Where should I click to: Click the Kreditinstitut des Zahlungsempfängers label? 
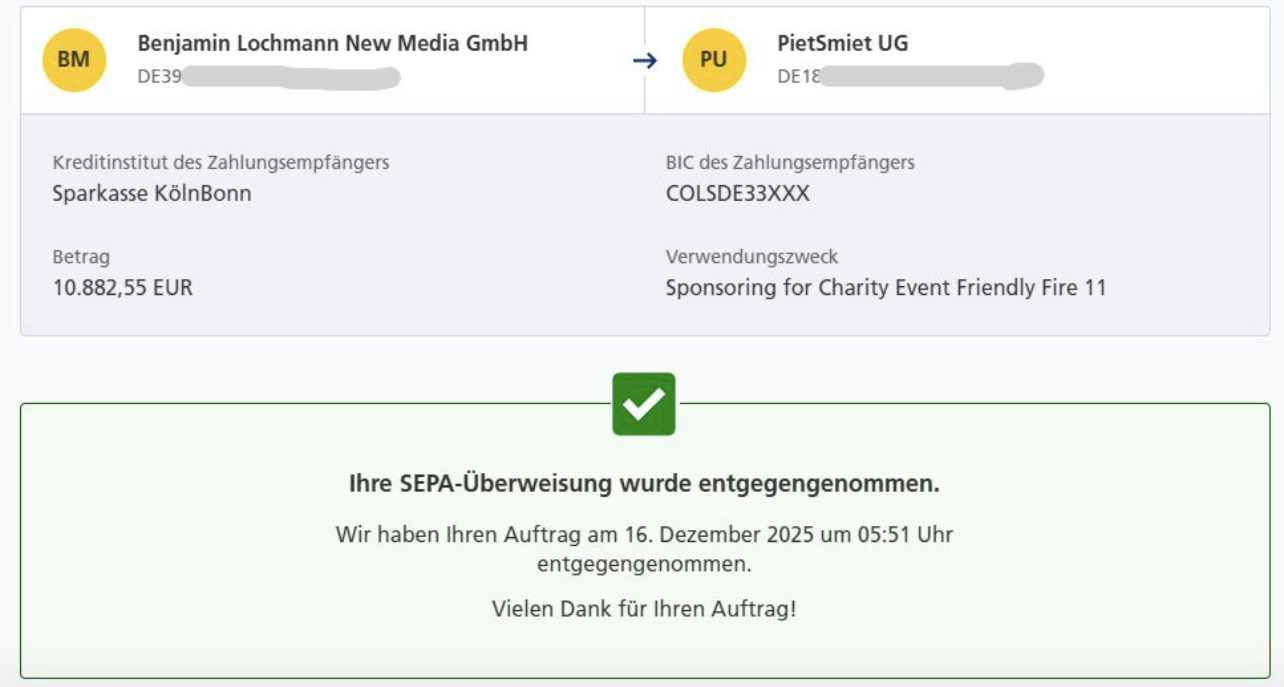point(220,163)
